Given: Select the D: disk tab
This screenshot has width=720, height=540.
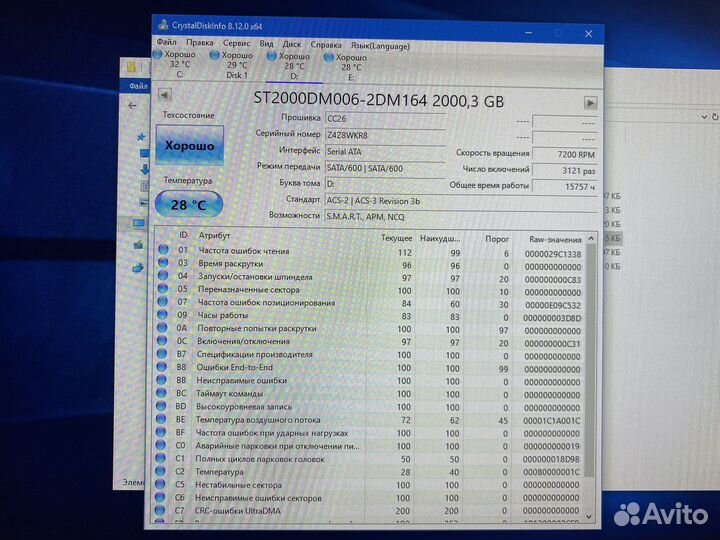Looking at the screenshot, I should tap(294, 66).
